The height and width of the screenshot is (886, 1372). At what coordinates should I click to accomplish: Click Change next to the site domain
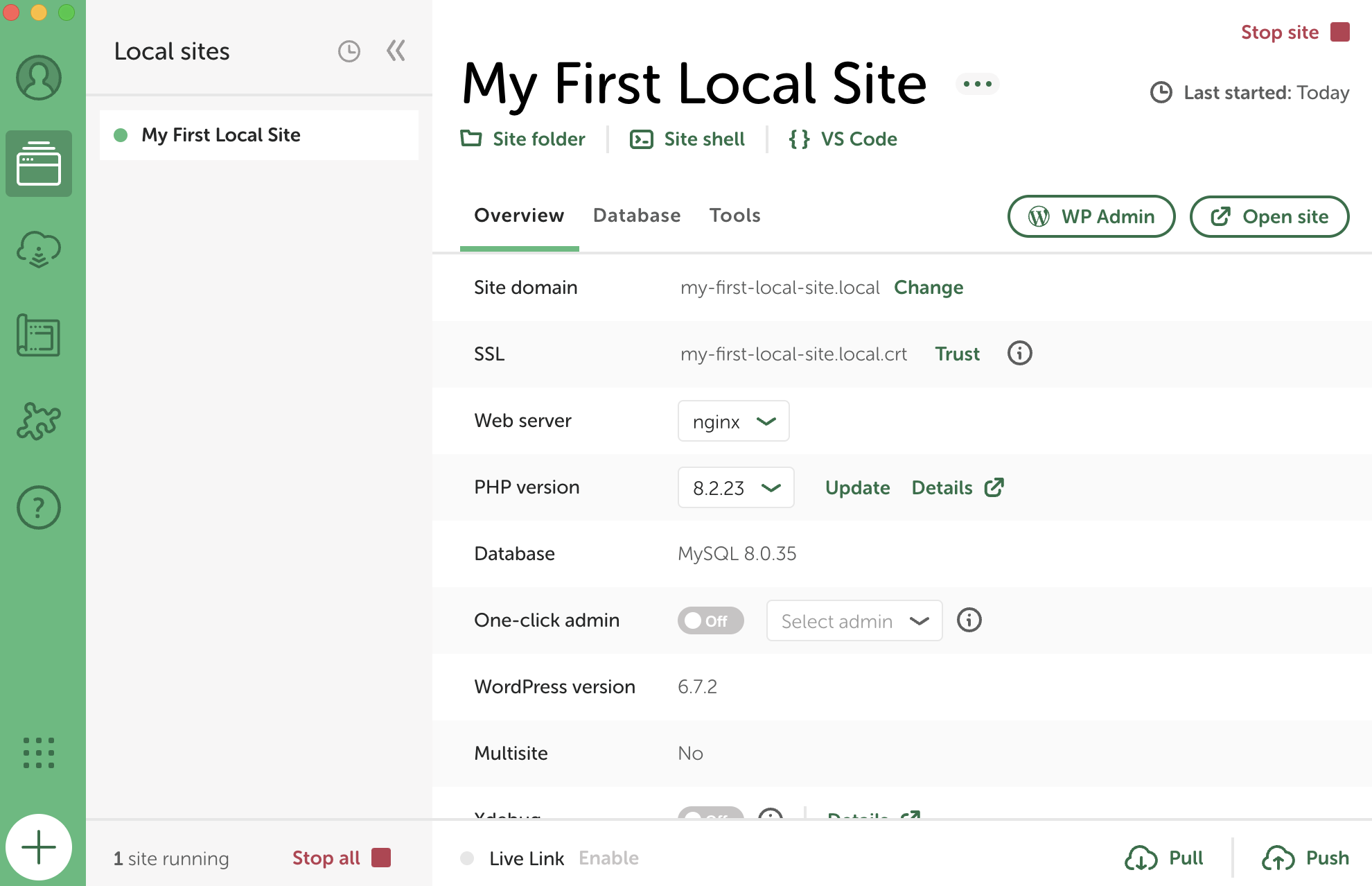929,287
